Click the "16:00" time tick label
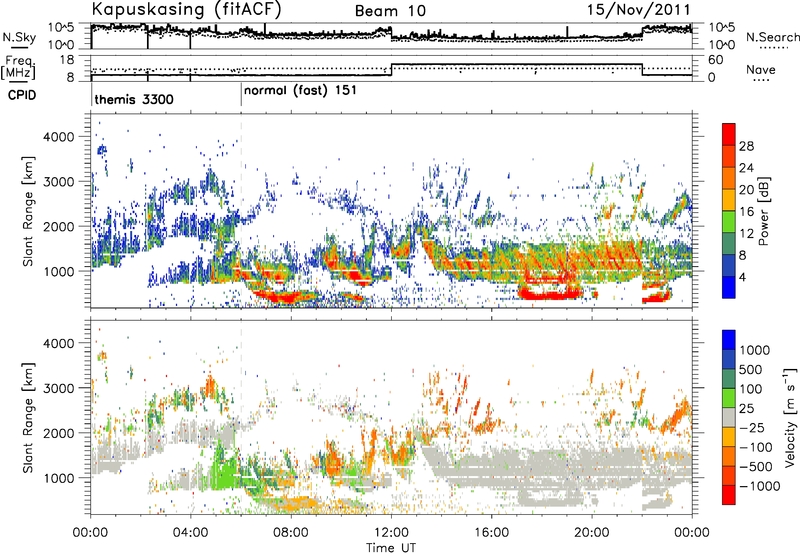Screen dimensions: 800x554 pos(491,533)
